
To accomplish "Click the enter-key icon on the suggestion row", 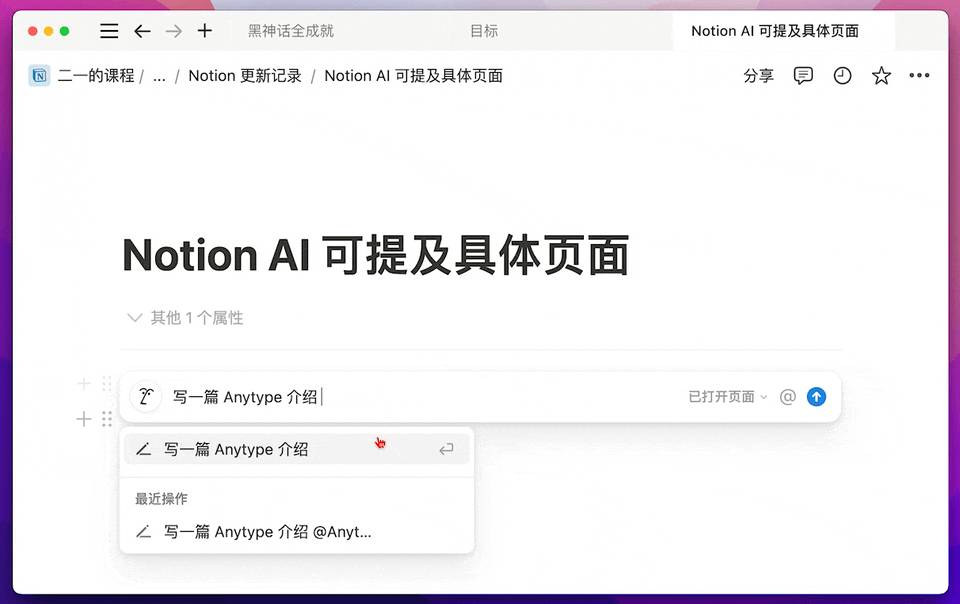I will (x=446, y=450).
